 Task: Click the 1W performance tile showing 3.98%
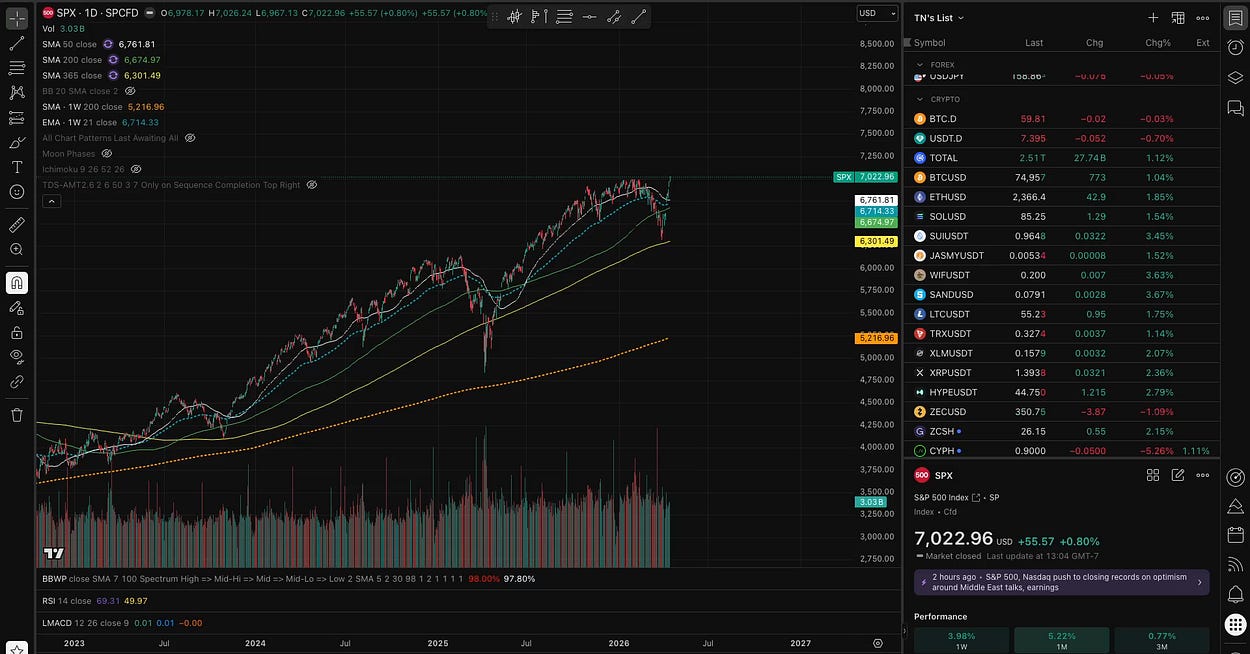coord(961,640)
